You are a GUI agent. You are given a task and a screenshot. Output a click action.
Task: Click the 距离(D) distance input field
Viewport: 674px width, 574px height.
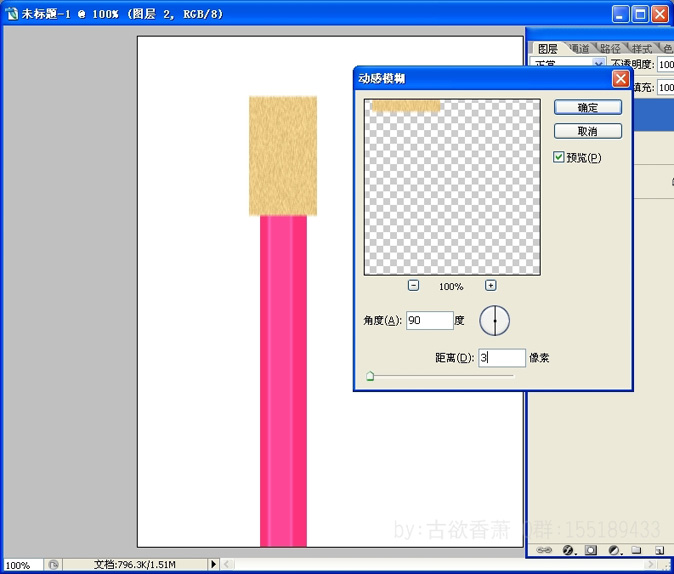pos(502,358)
